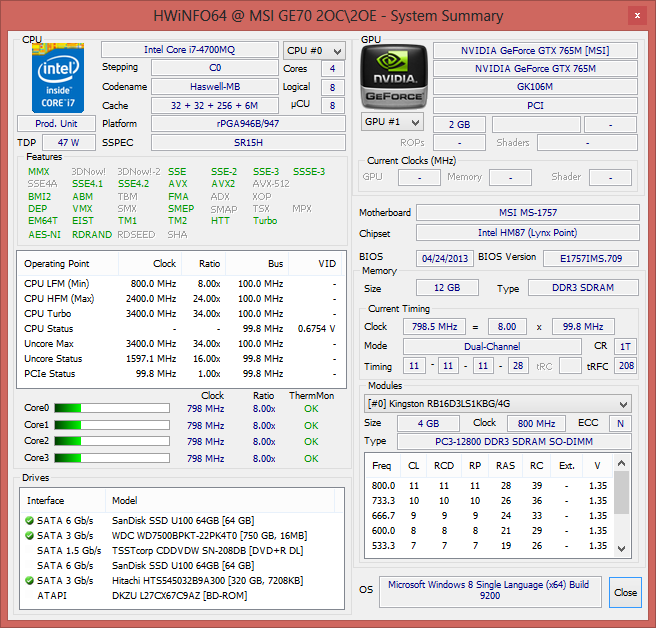Viewport: 656px width, 628px height.
Task: Click the E1757IMS.709 BIOS version field
Action: pyautogui.click(x=591, y=259)
